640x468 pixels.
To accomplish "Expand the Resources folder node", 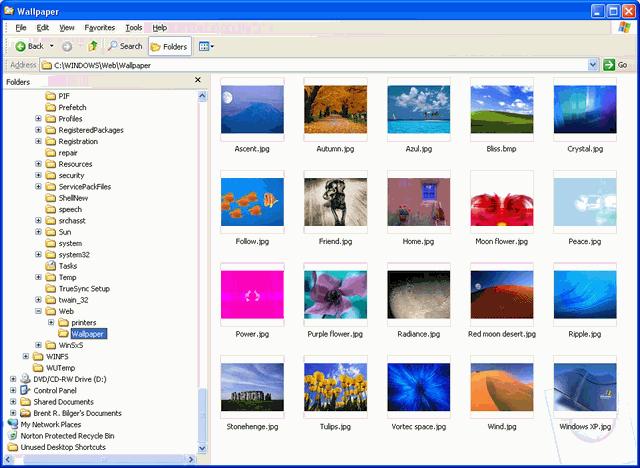I will (38, 164).
